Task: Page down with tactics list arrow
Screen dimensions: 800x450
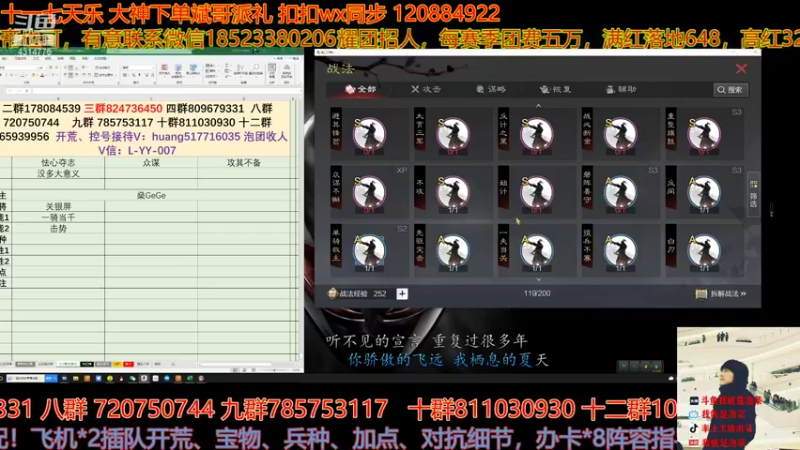Action: tap(538, 280)
